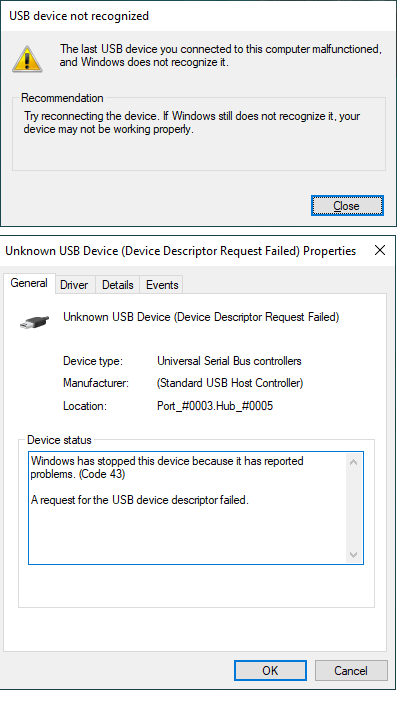Confirm properties with the OK button
This screenshot has width=413, height=701.
click(x=270, y=671)
